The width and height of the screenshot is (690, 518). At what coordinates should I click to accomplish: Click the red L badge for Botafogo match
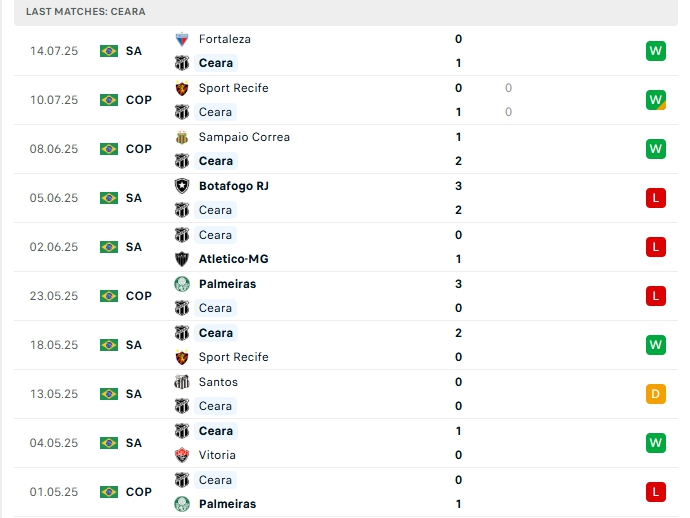pos(656,198)
